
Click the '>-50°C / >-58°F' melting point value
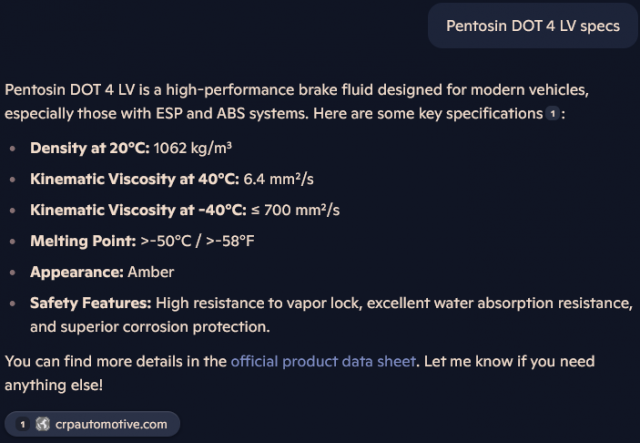click(197, 241)
